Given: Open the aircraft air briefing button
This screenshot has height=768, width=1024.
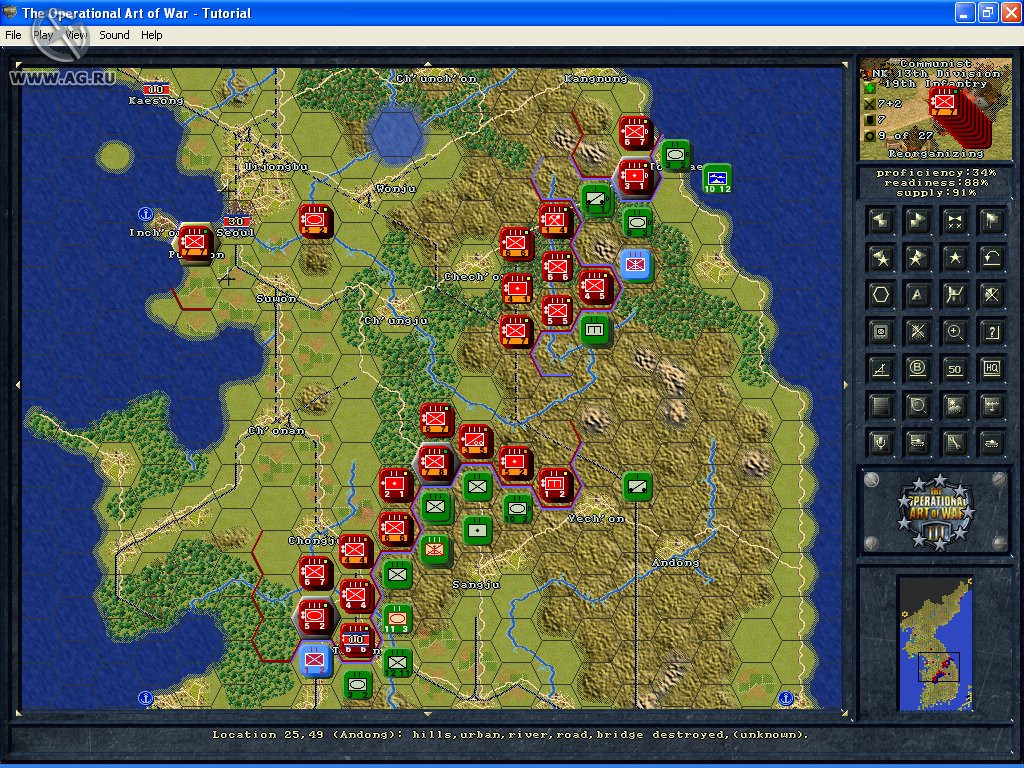Looking at the screenshot, I should pos(991,406).
